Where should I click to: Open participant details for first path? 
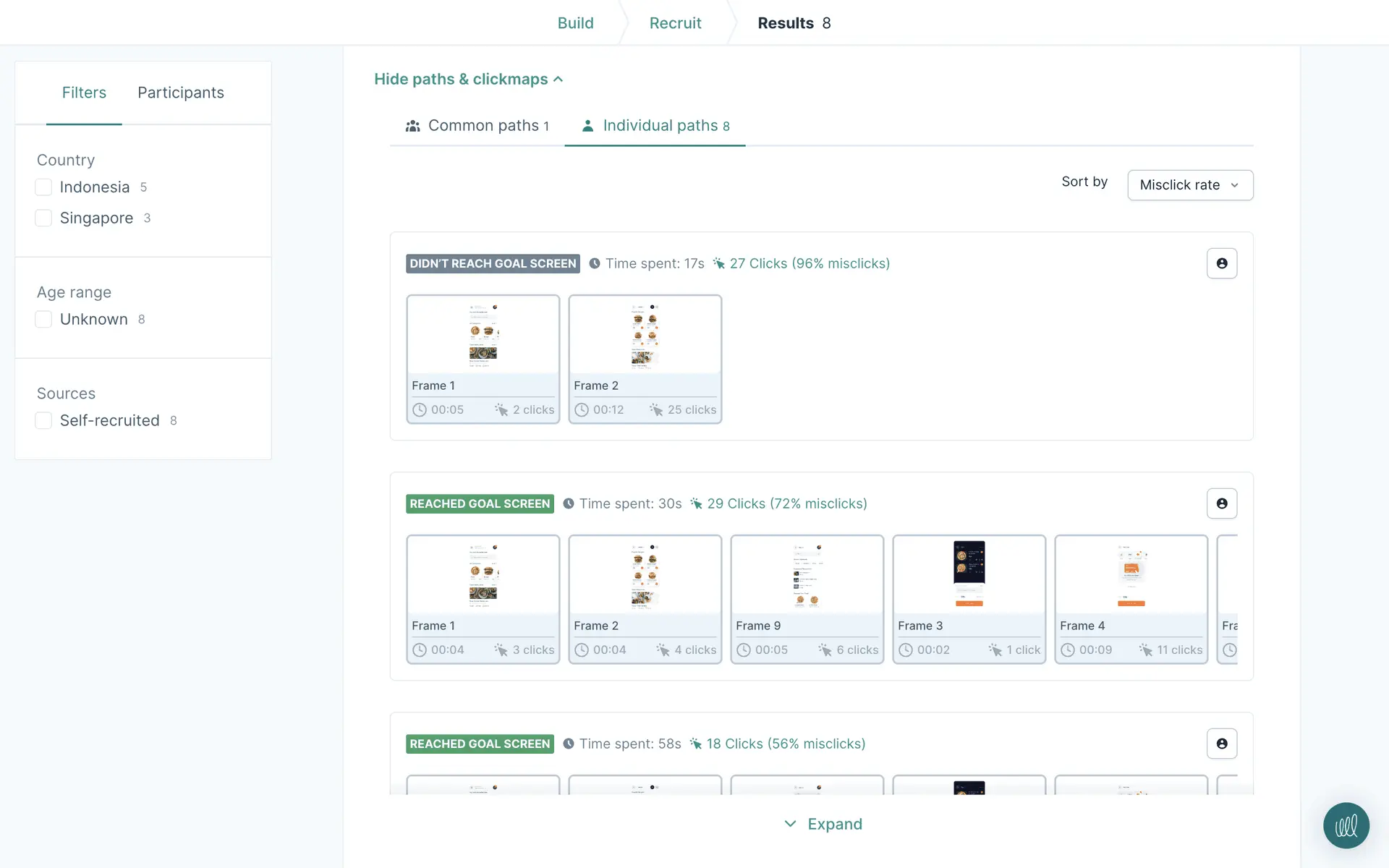pyautogui.click(x=1221, y=263)
